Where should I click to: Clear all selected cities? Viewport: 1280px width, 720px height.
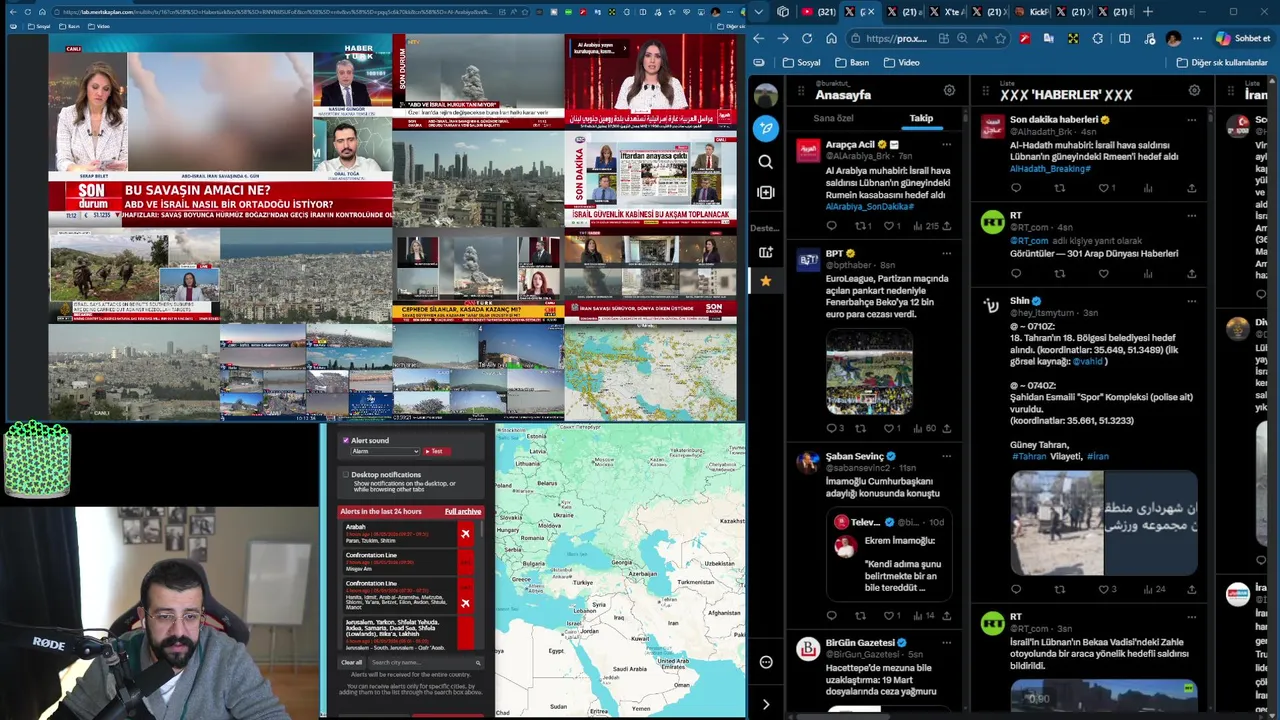point(352,662)
